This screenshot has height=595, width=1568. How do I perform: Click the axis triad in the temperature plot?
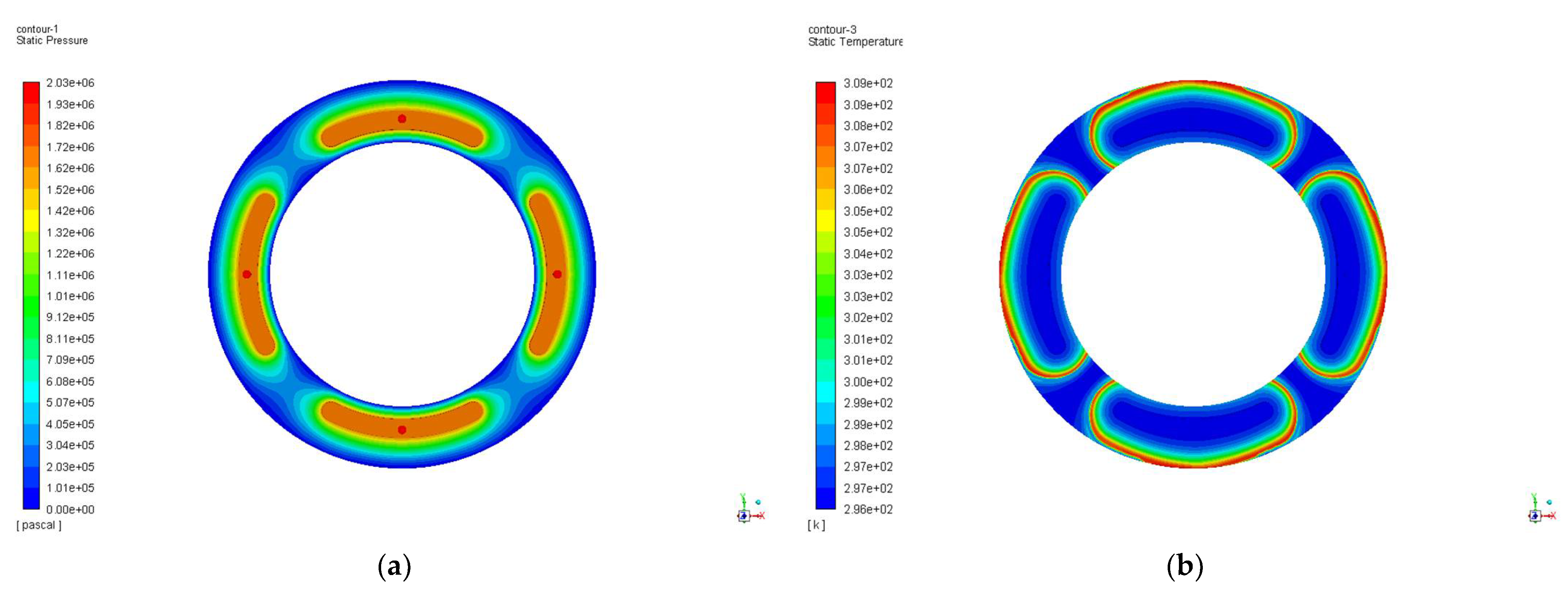(x=1536, y=515)
